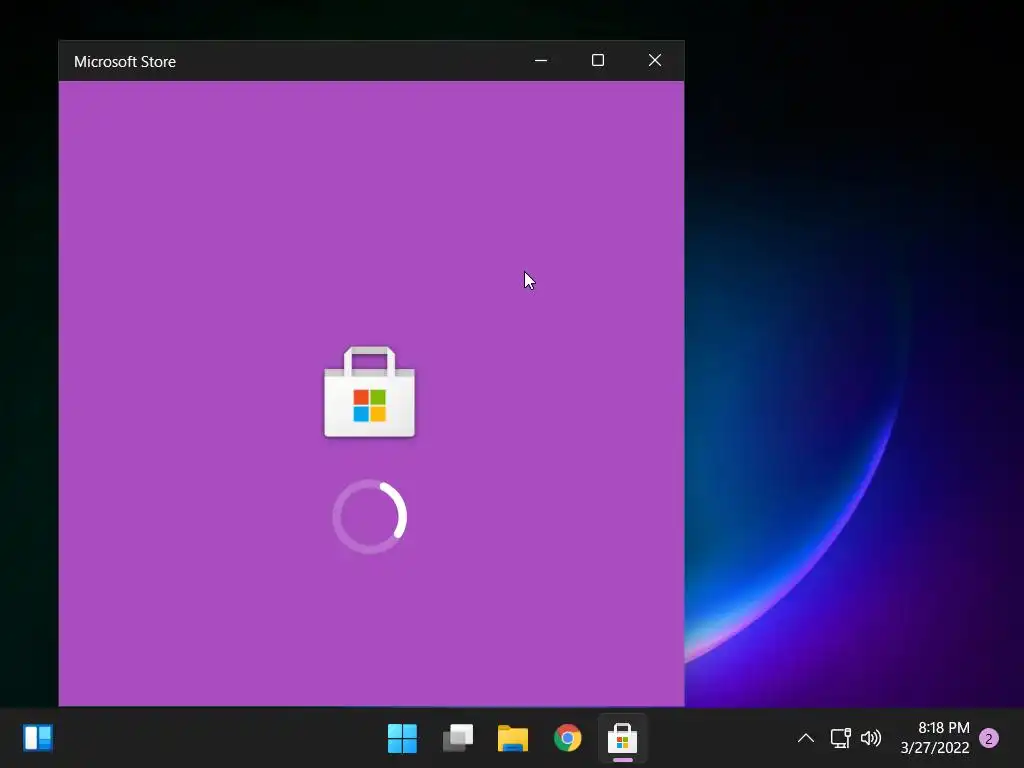
Task: Open Google Chrome from the taskbar
Action: click(x=568, y=738)
